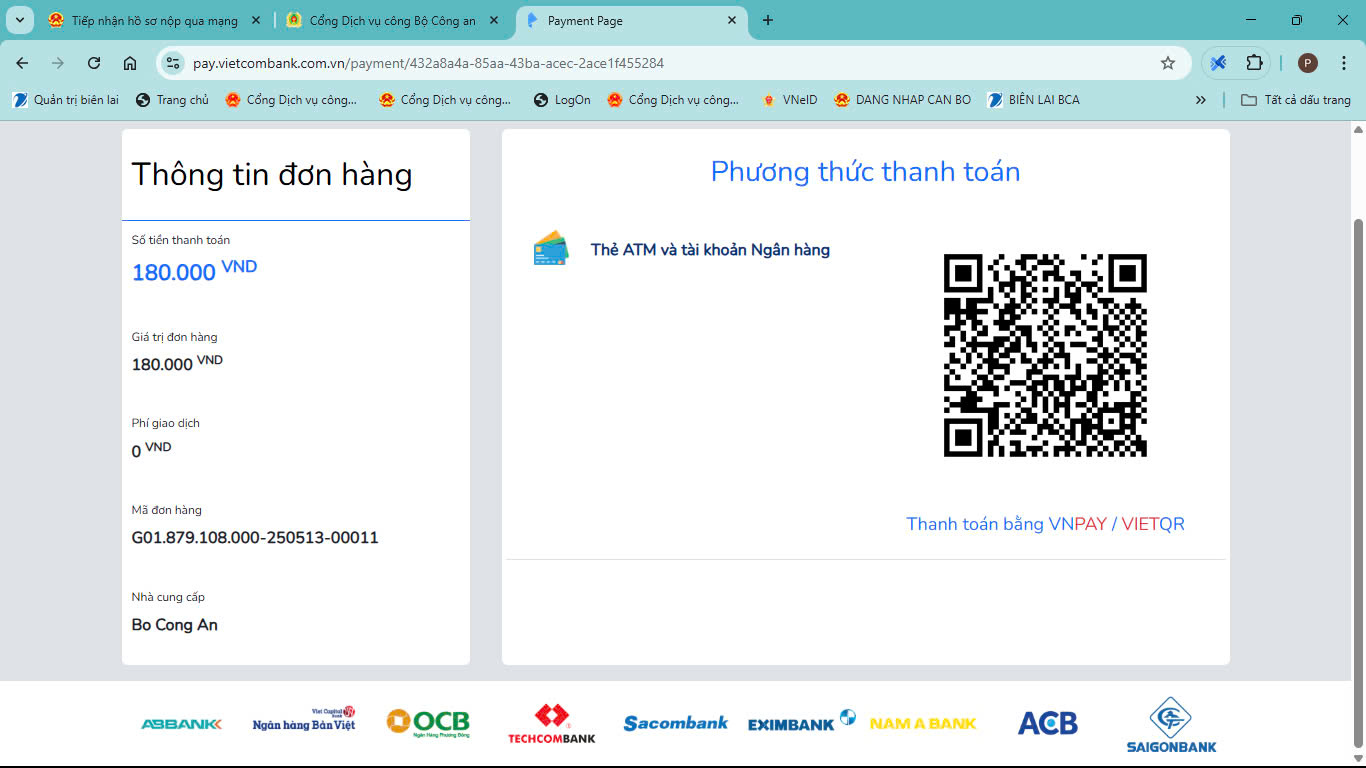
Task: Click the payment QR code
Action: tap(1045, 355)
